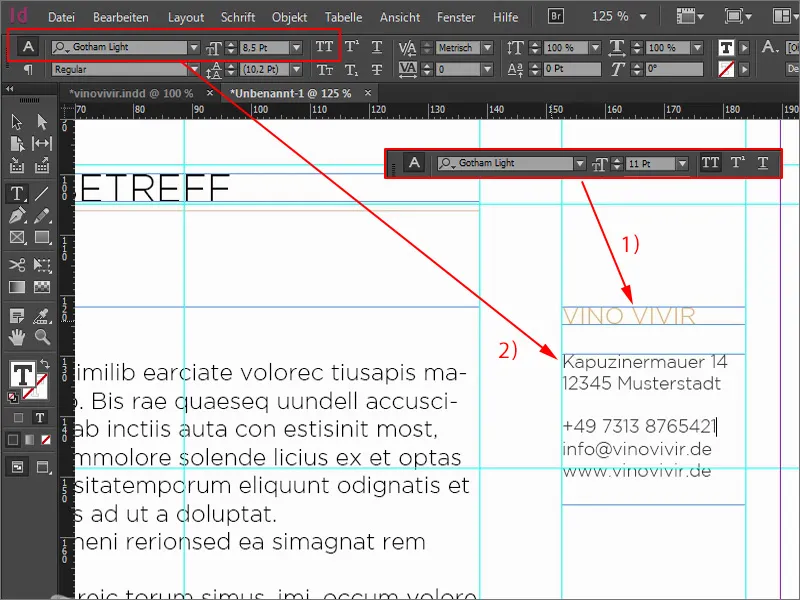
Task: Reset to default fill and stroke
Action: (x=13, y=397)
